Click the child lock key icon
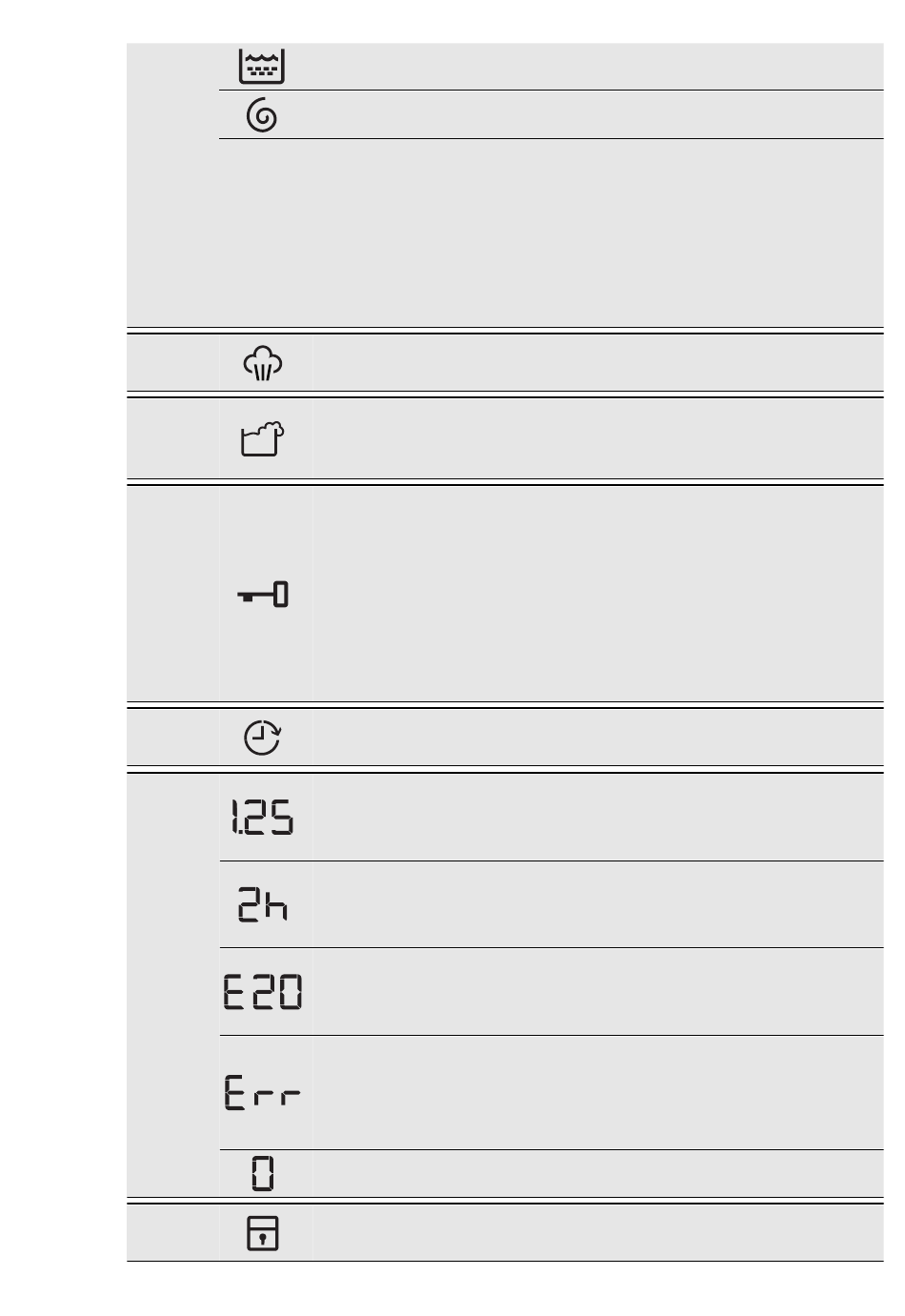905x1316 pixels. [263, 596]
